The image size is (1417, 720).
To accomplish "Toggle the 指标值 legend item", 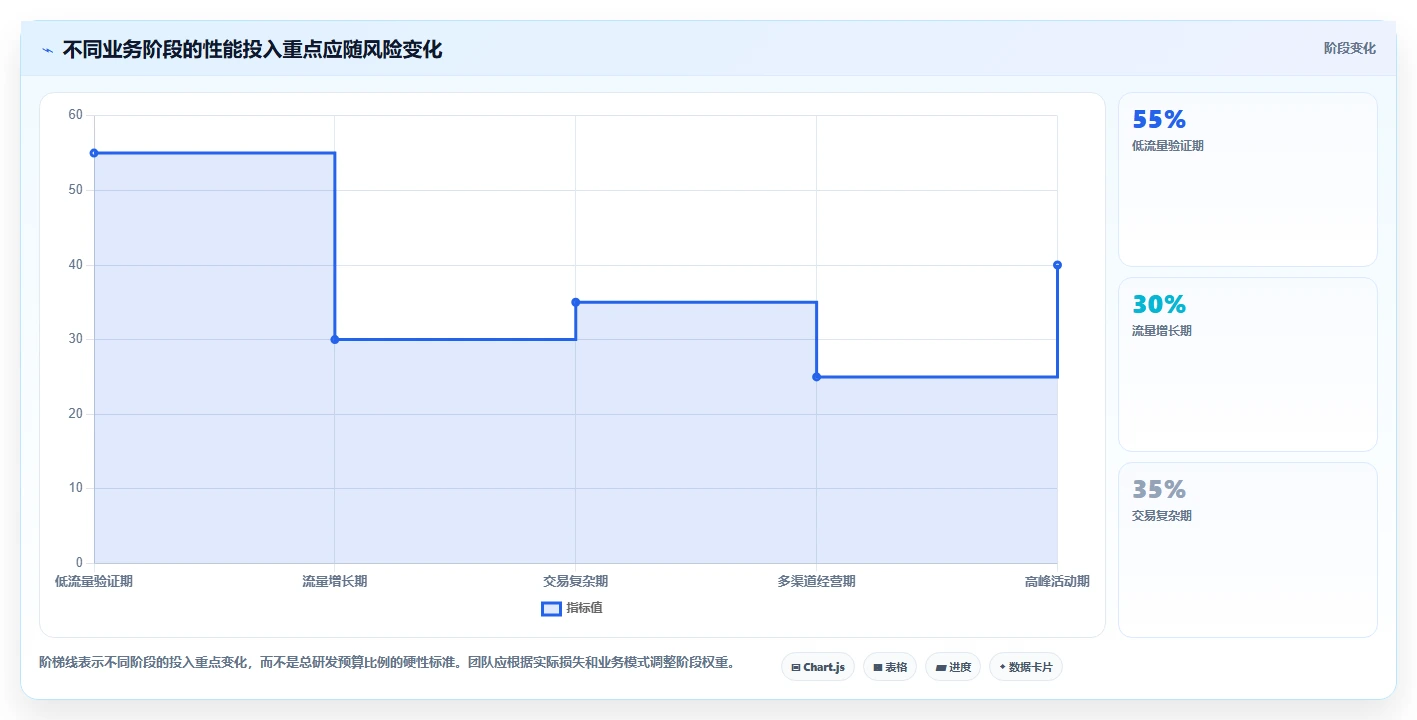I will 572,608.
